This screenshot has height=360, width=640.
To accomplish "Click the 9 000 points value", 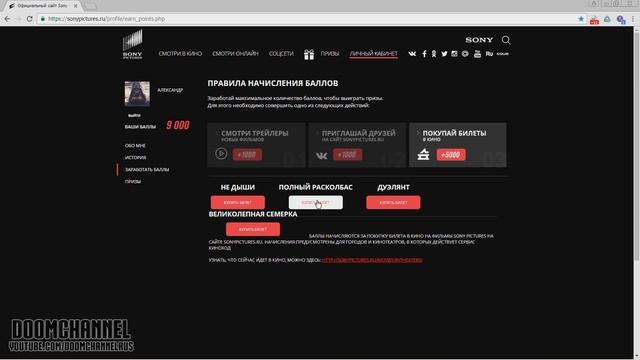I will point(178,125).
